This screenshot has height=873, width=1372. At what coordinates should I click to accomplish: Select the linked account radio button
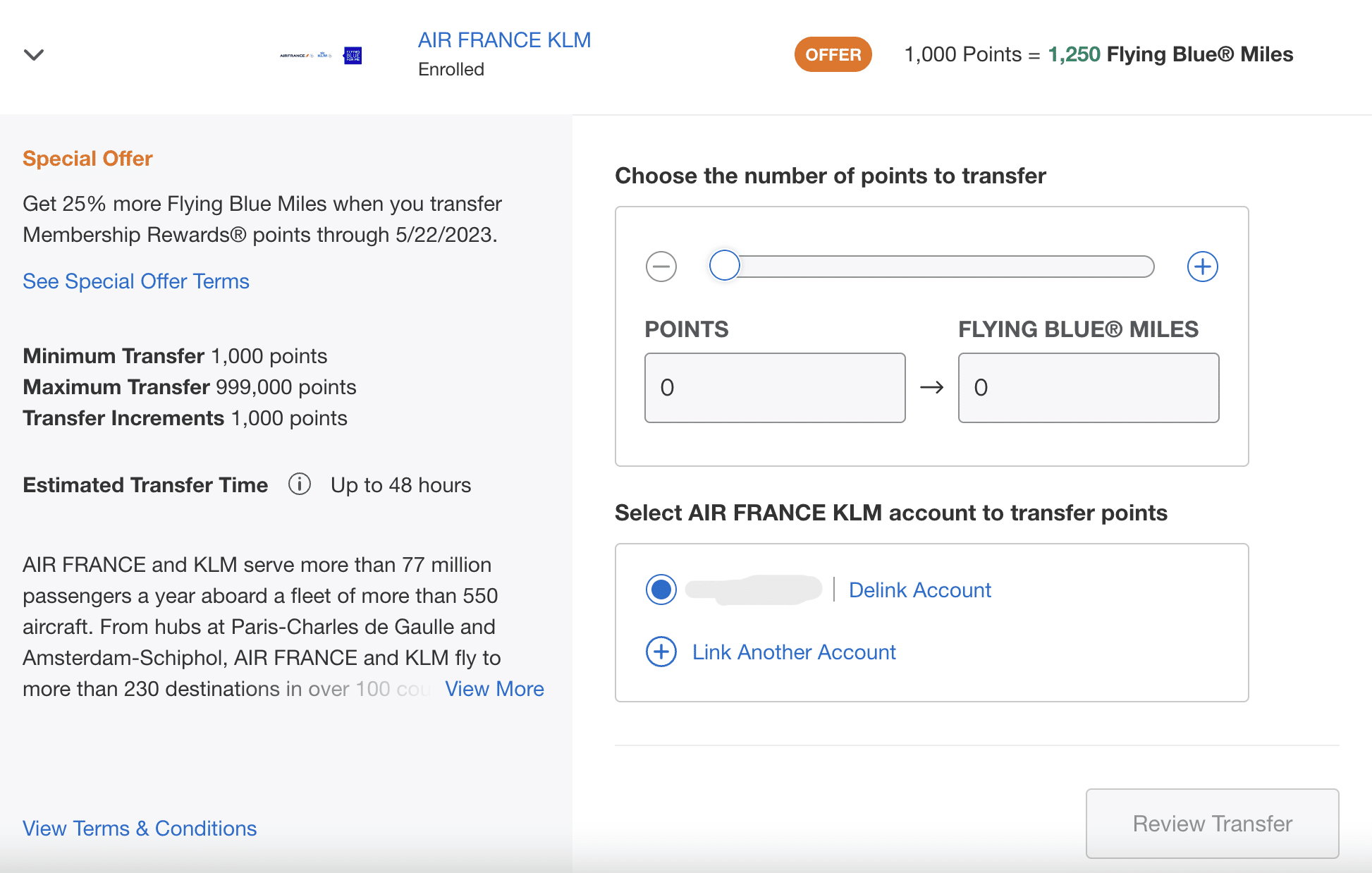click(661, 590)
